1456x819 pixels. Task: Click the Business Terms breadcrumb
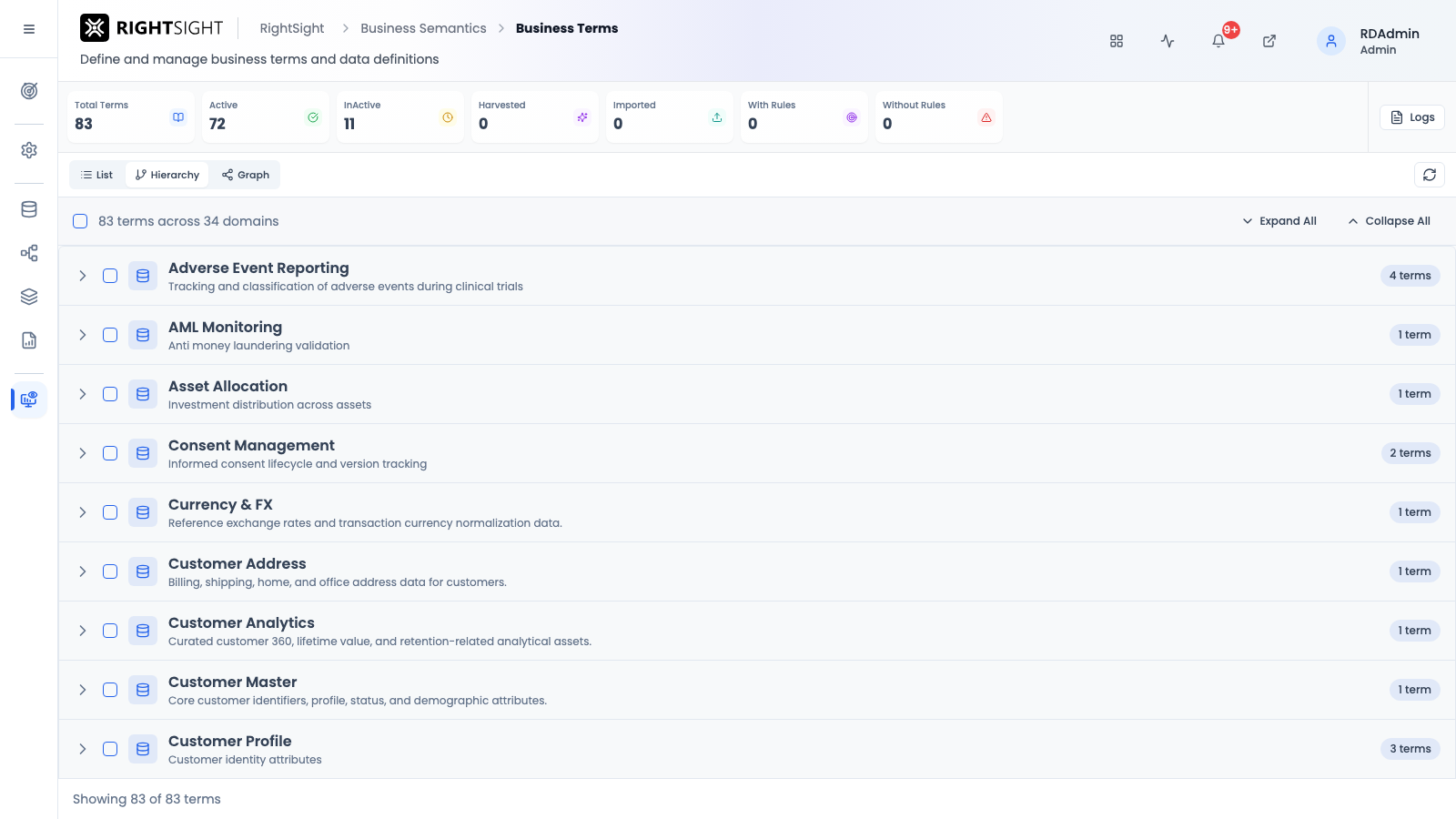pos(567,28)
